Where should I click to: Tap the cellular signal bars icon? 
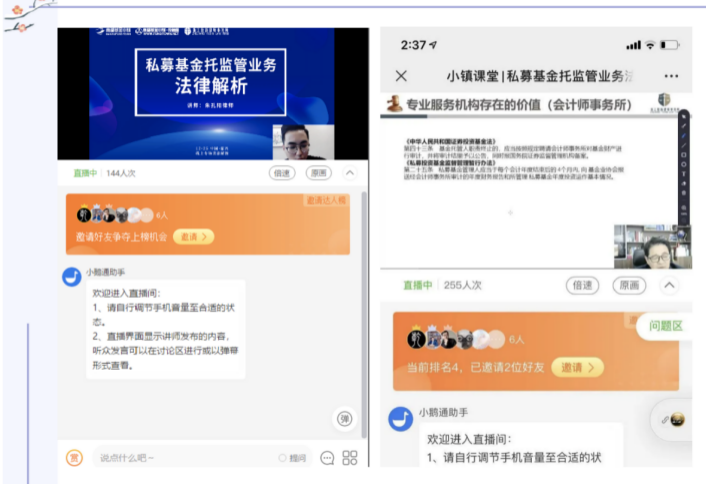[x=633, y=45]
